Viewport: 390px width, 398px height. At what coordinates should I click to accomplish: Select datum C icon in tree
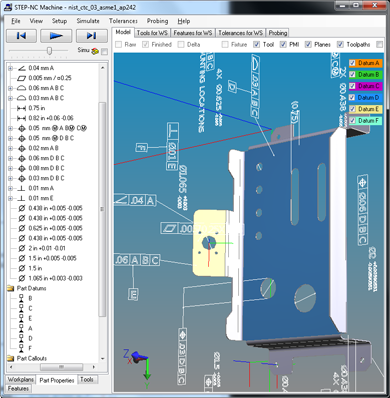point(21,308)
